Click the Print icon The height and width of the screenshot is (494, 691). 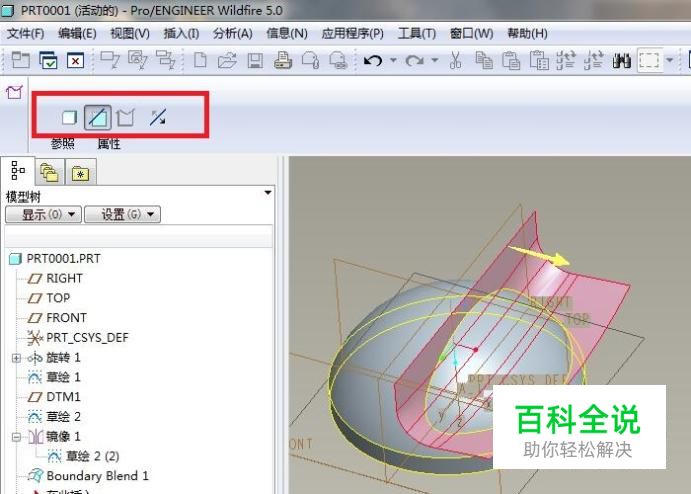tap(282, 60)
